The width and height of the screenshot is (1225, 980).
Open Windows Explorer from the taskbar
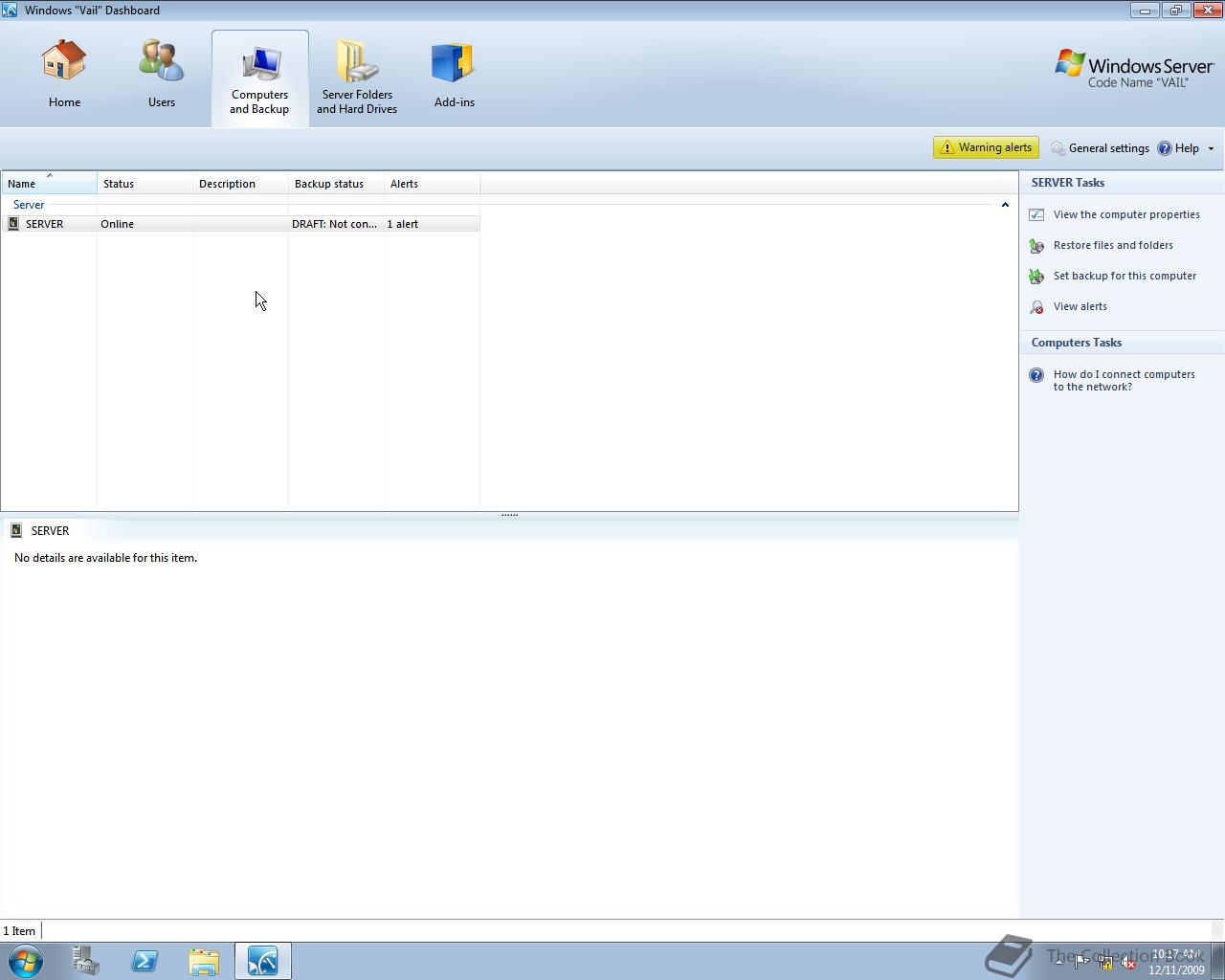[204, 961]
